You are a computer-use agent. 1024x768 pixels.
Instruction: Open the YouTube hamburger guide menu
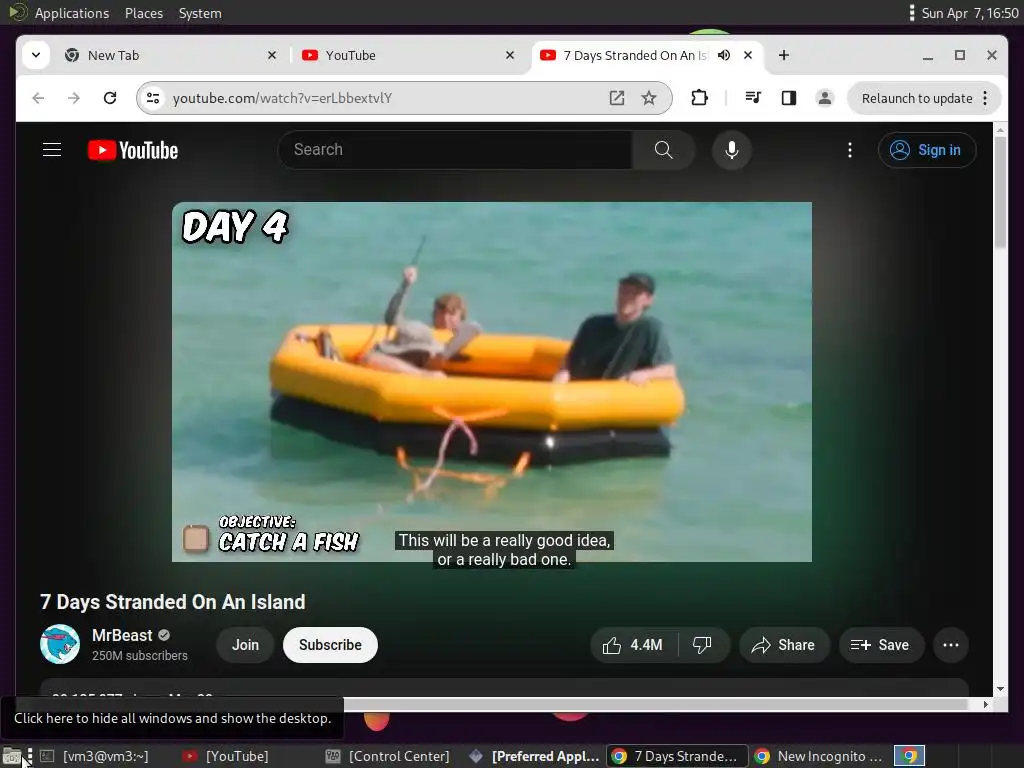coord(52,150)
